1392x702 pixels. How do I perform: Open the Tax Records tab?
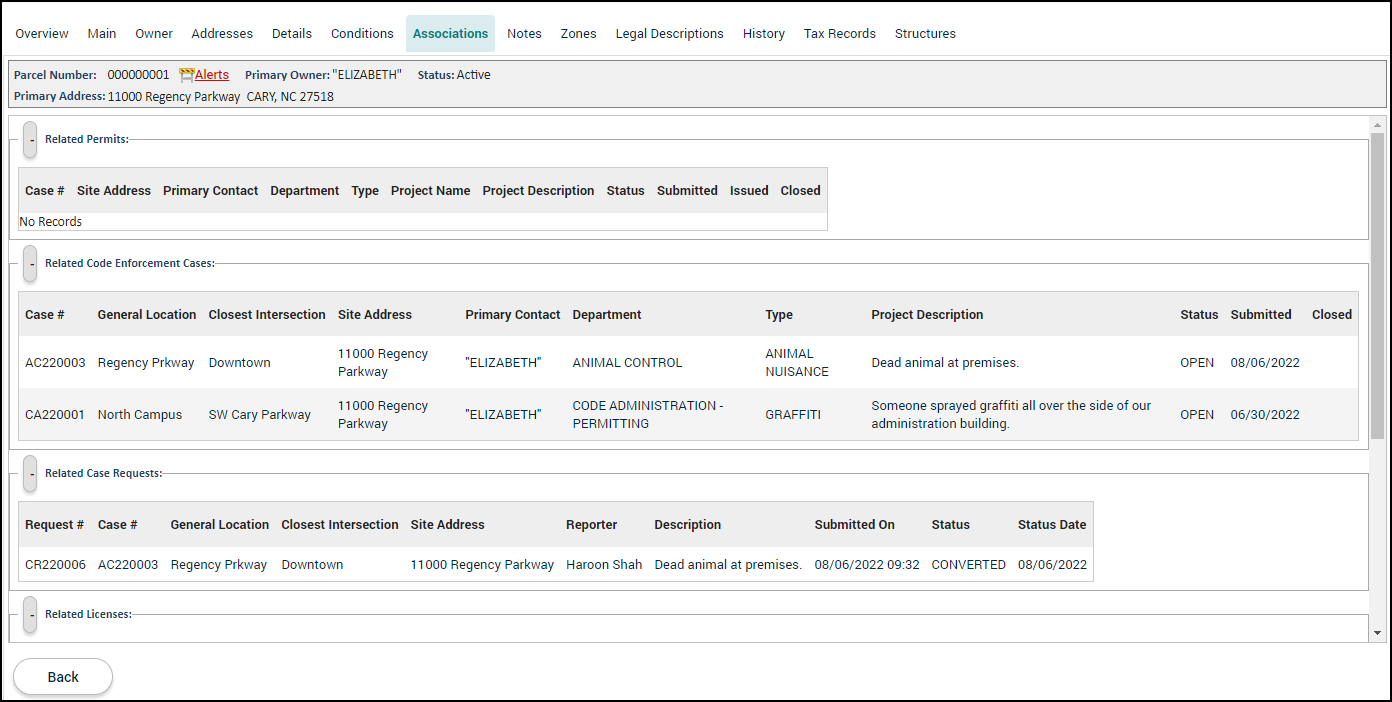(x=840, y=34)
